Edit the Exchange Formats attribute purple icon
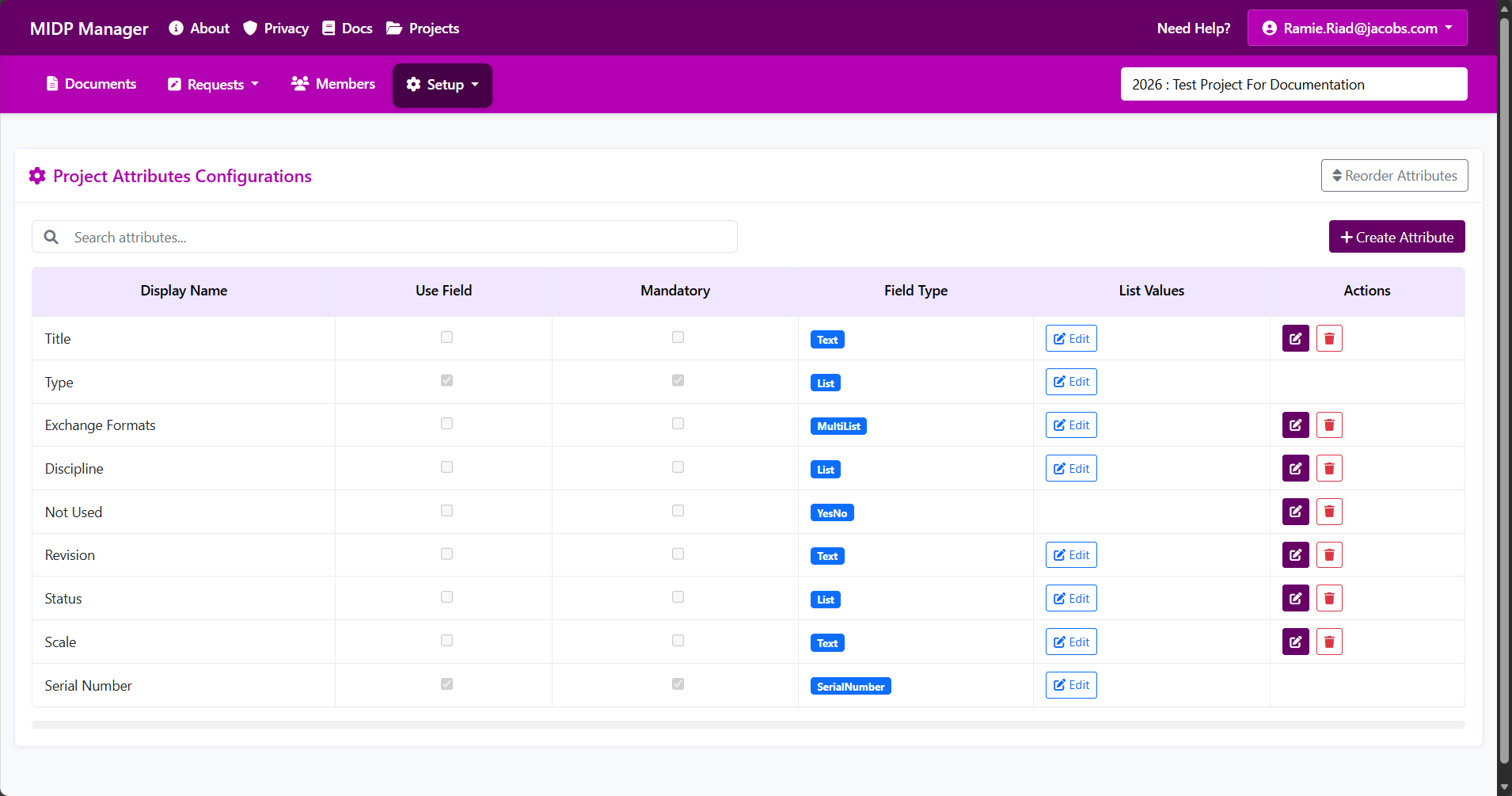This screenshot has height=796, width=1512. [x=1295, y=425]
